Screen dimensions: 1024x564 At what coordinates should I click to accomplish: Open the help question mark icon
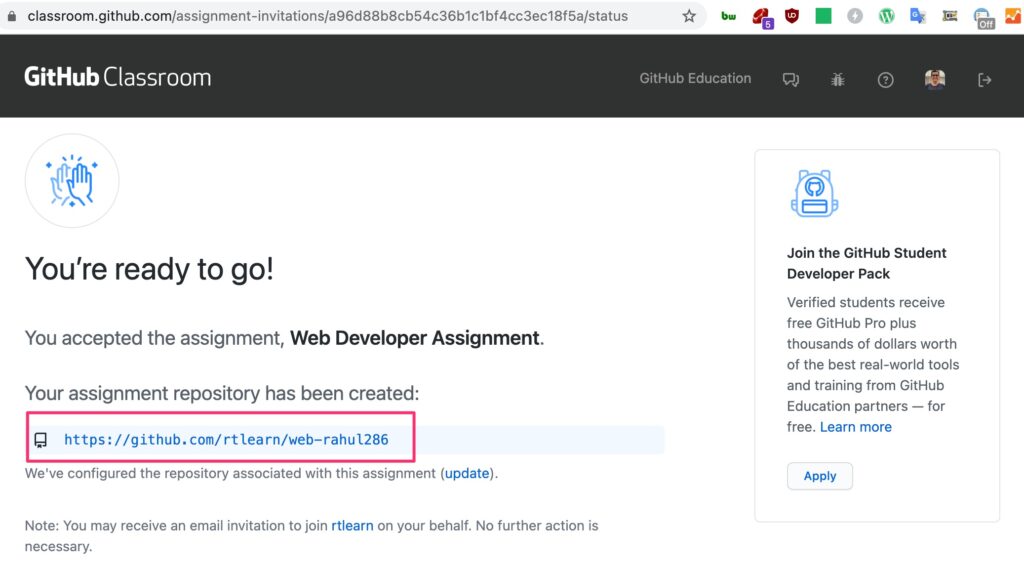[x=885, y=80]
